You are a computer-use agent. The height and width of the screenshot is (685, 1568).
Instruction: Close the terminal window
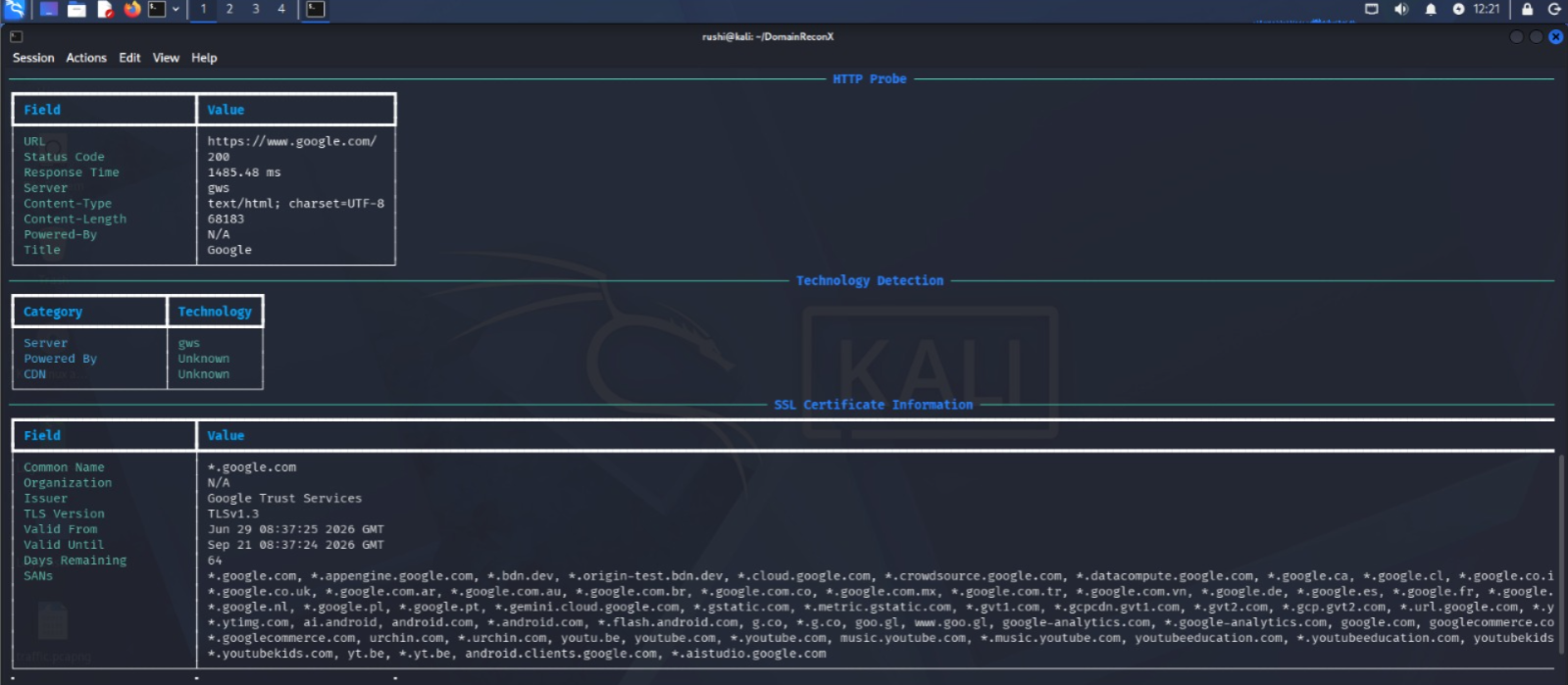(x=1555, y=37)
